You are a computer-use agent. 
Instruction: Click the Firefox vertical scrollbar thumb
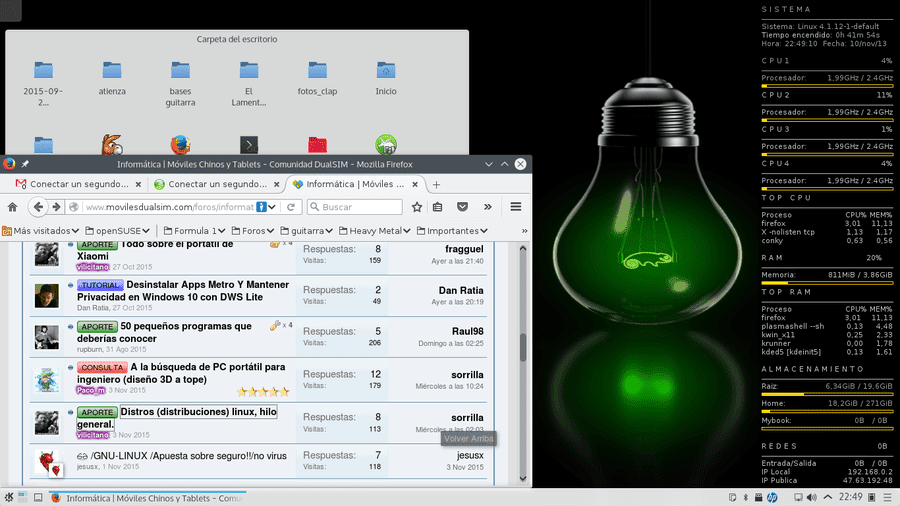523,347
